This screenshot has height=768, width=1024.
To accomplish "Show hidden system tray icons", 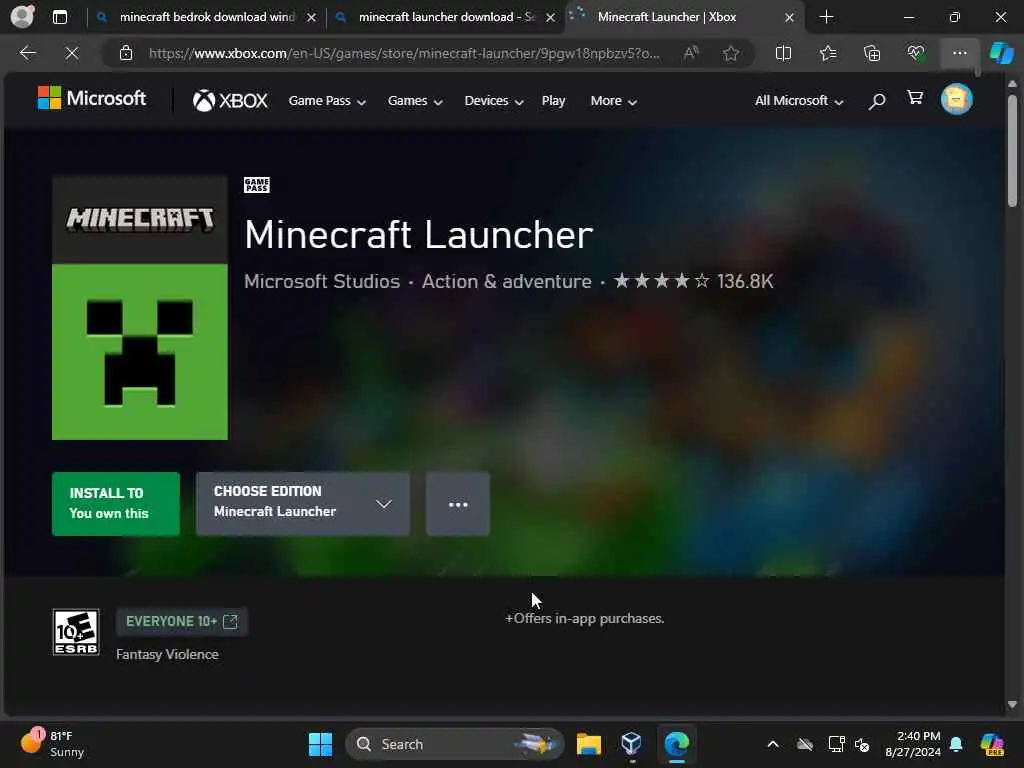I will (x=773, y=744).
